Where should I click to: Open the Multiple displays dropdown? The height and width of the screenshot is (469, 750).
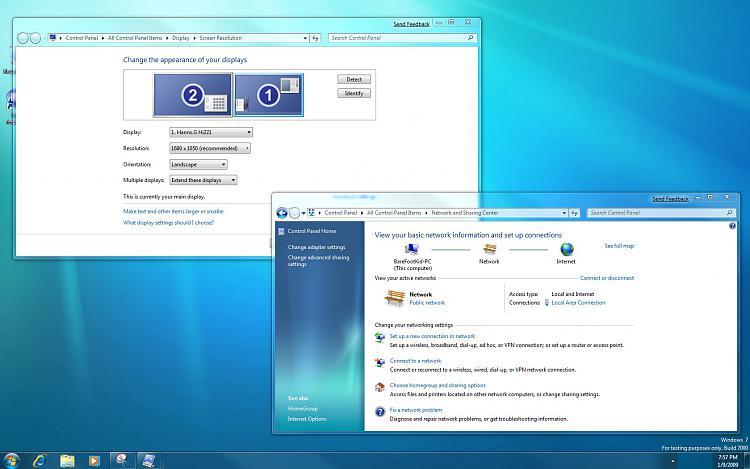click(203, 180)
